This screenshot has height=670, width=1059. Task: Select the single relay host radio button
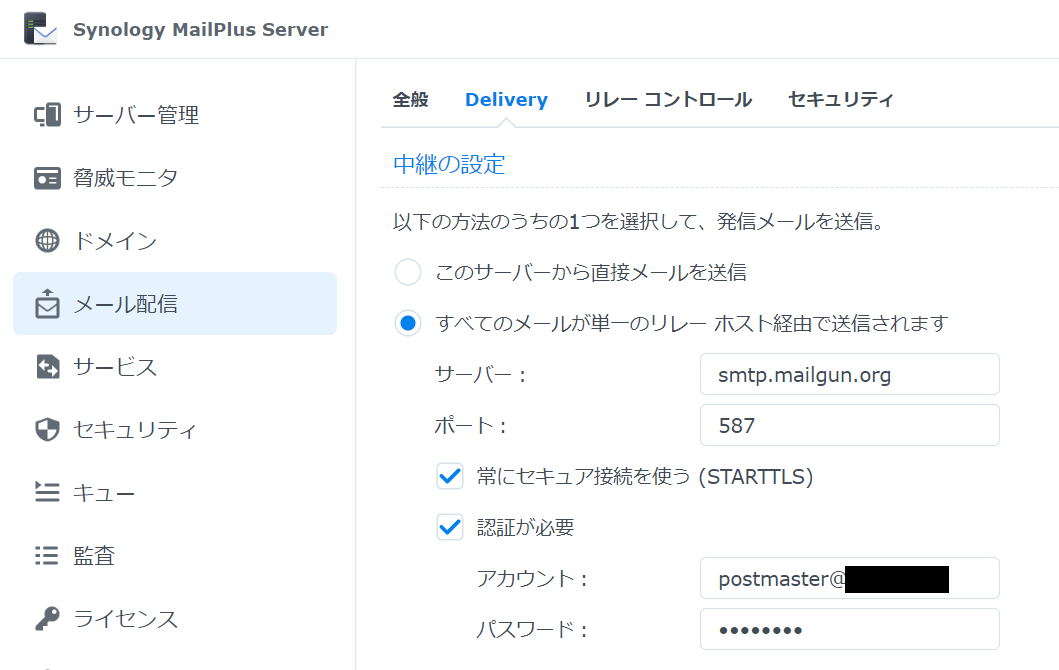(408, 324)
